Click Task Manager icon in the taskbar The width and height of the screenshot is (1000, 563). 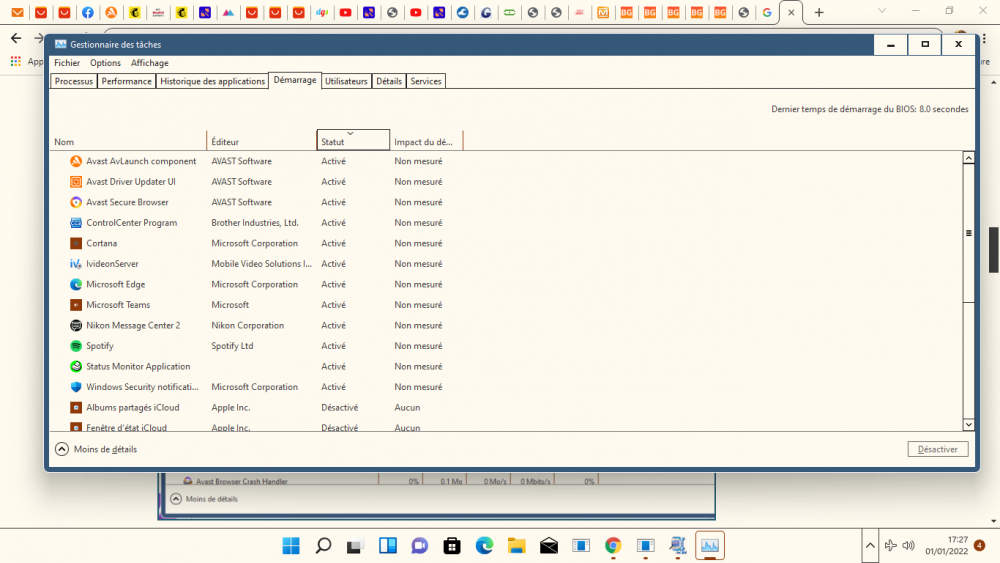click(710, 546)
